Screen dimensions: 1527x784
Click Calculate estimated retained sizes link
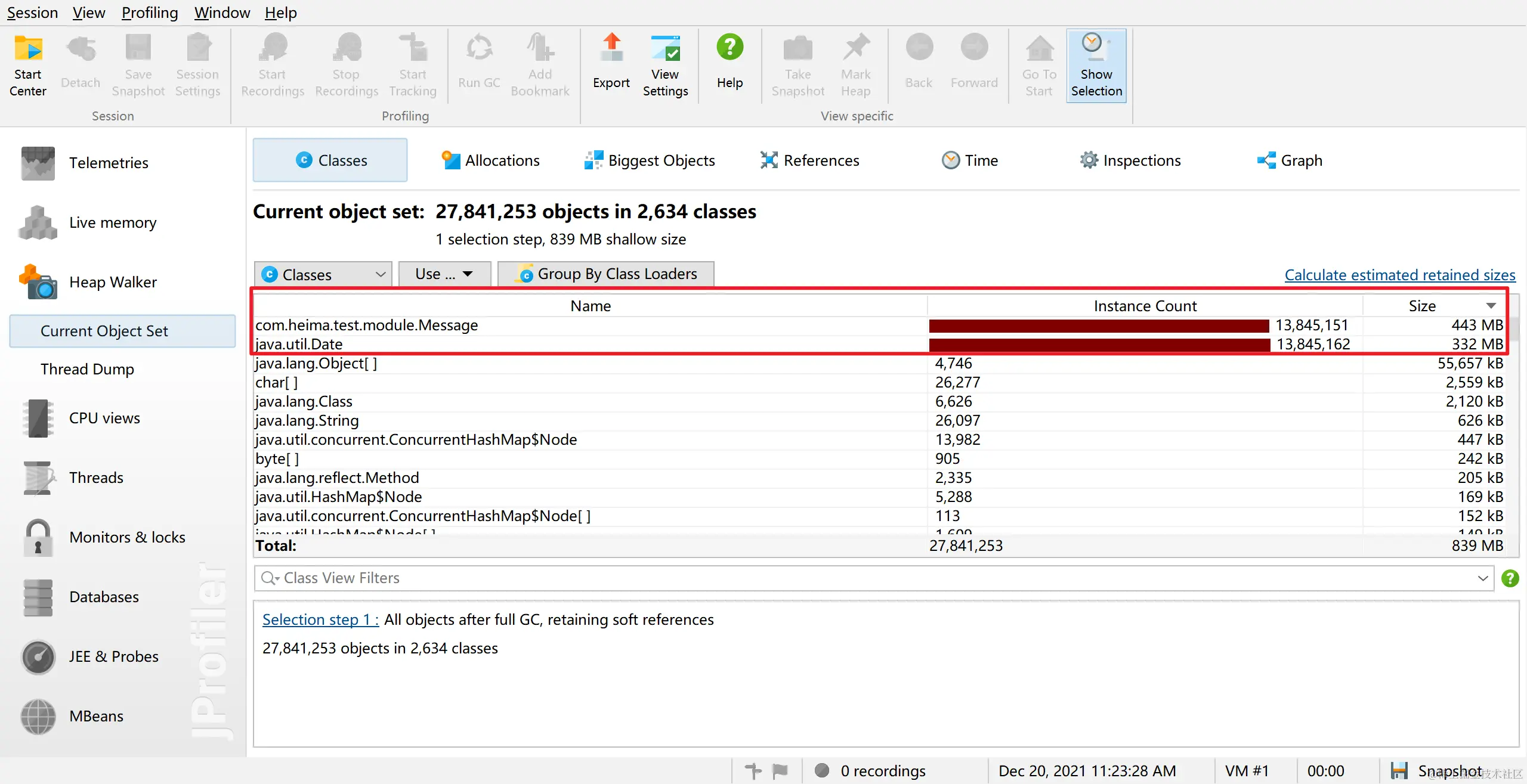tap(1399, 275)
